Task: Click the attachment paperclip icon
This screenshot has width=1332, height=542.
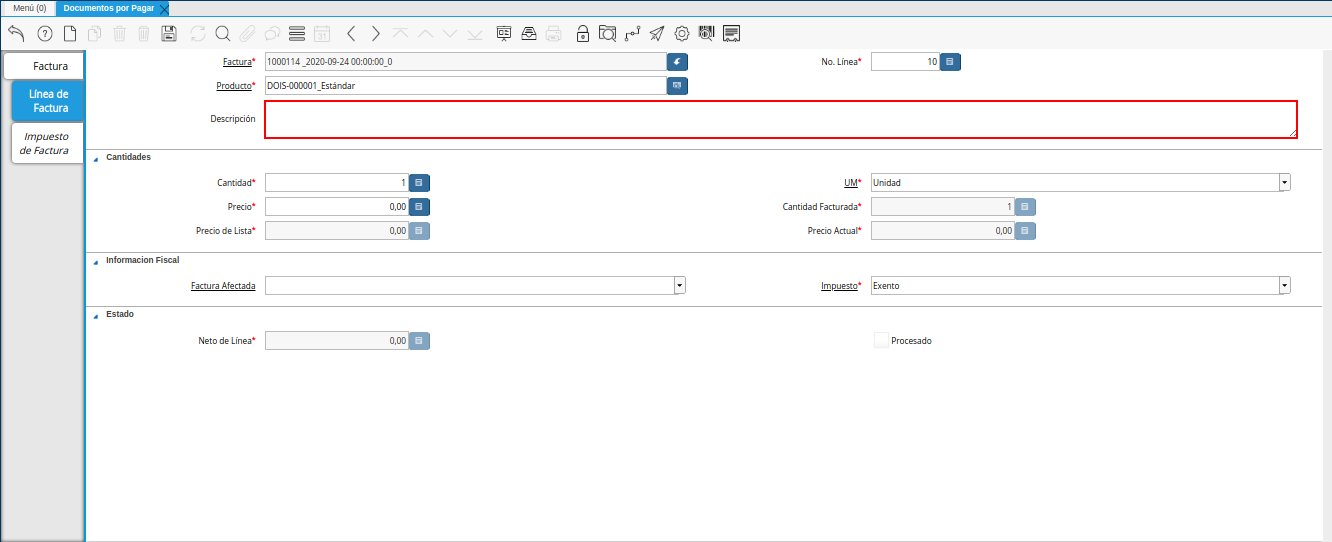Action: coord(247,33)
